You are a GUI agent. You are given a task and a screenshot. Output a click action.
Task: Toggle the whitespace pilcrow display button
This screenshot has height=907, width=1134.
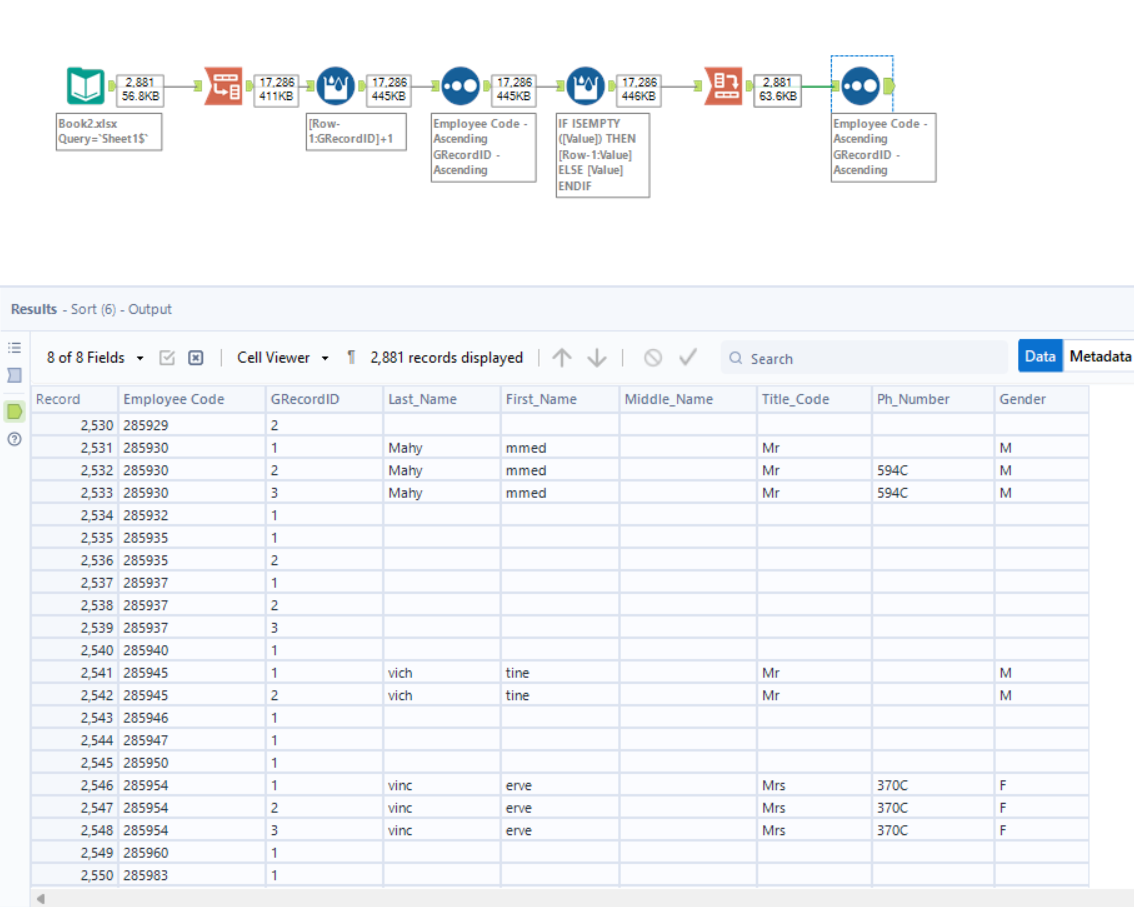click(x=351, y=358)
